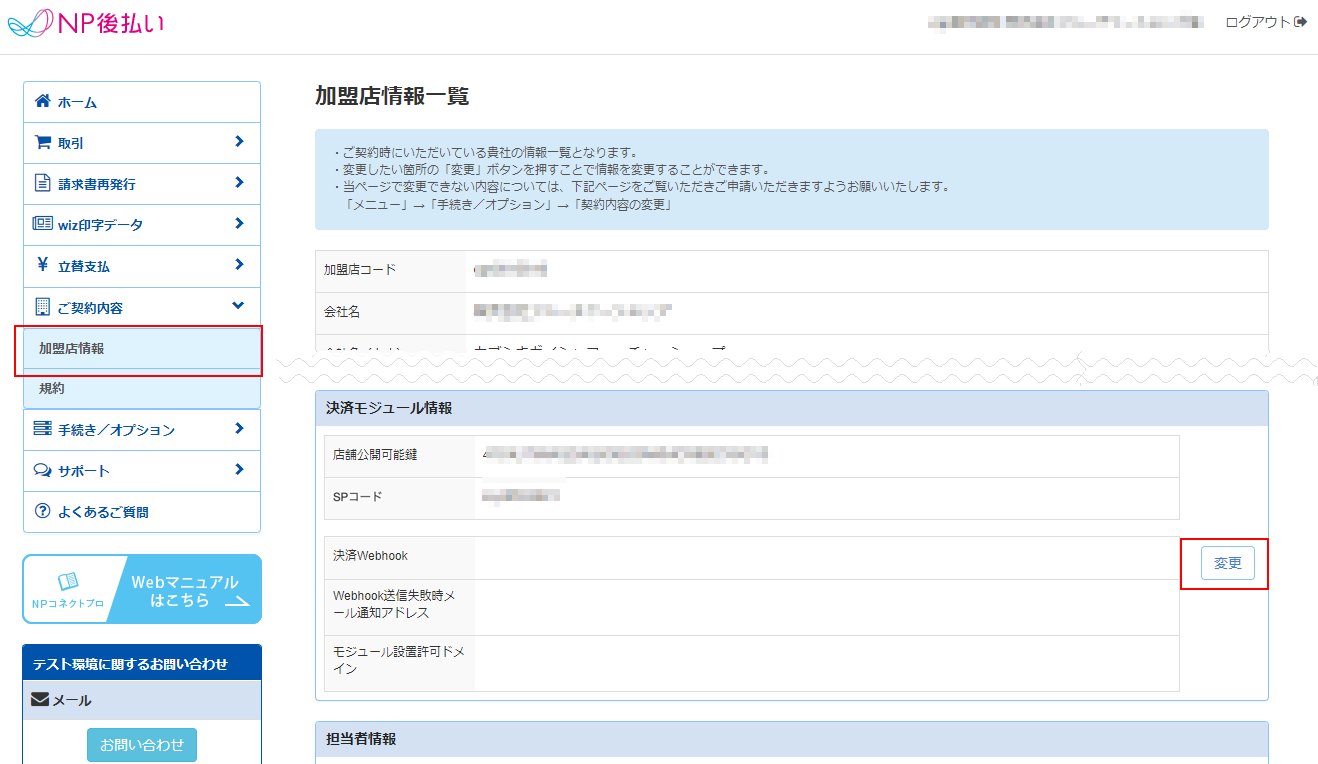The height and width of the screenshot is (764, 1318).
Task: Click the NP後払い logo
Action: [x=85, y=22]
